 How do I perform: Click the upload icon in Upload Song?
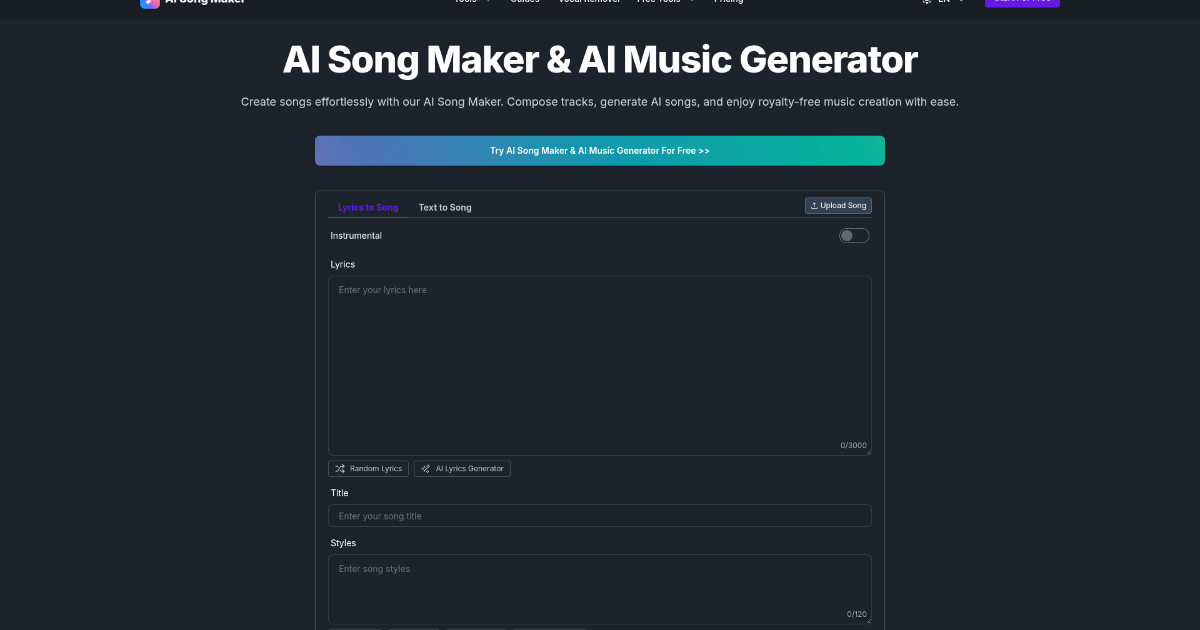(x=816, y=205)
